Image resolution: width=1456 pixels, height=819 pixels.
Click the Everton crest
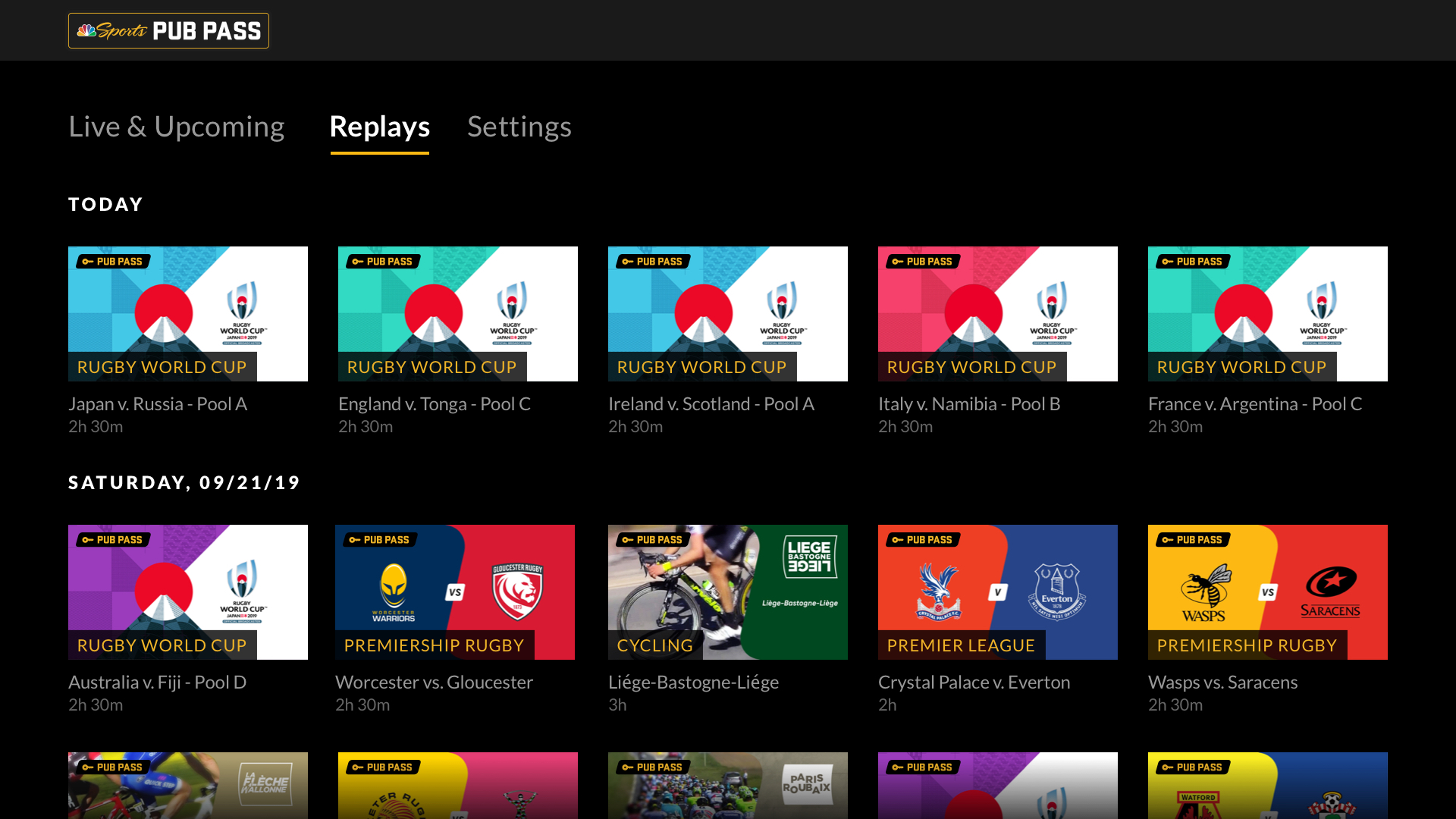pos(1057,591)
